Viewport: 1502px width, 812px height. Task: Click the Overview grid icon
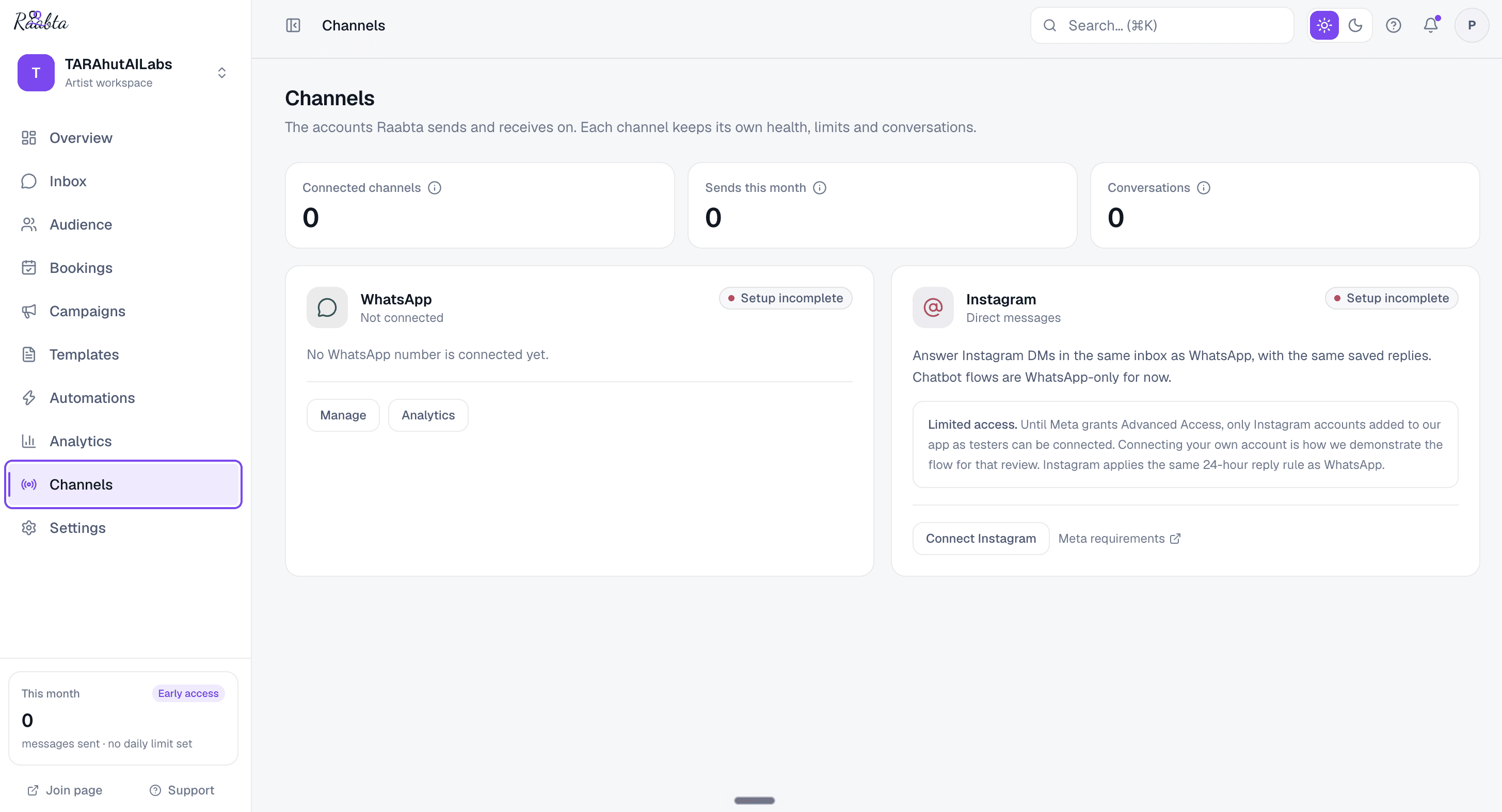coord(28,138)
